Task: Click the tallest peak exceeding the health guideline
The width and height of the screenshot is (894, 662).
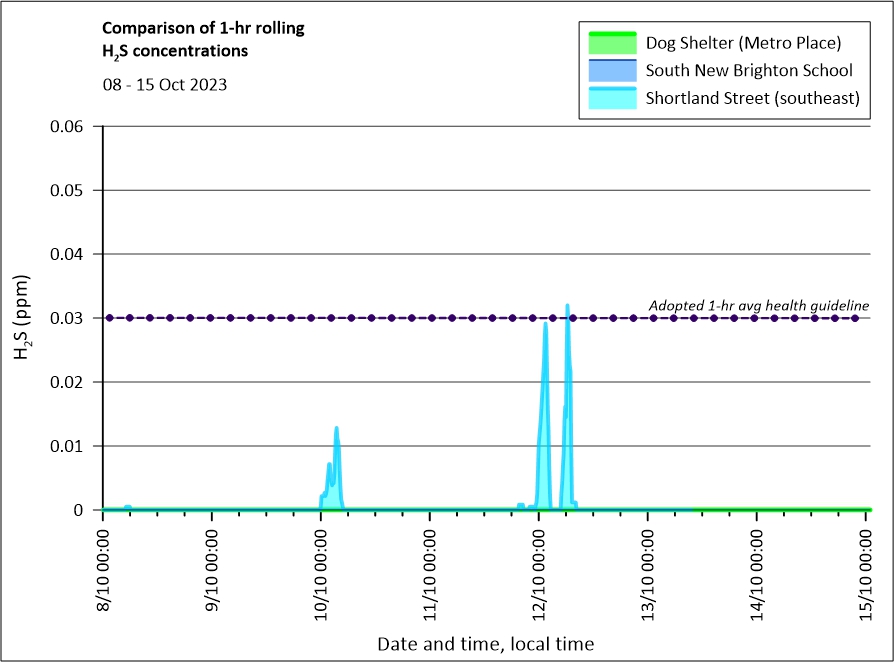Action: point(567,307)
